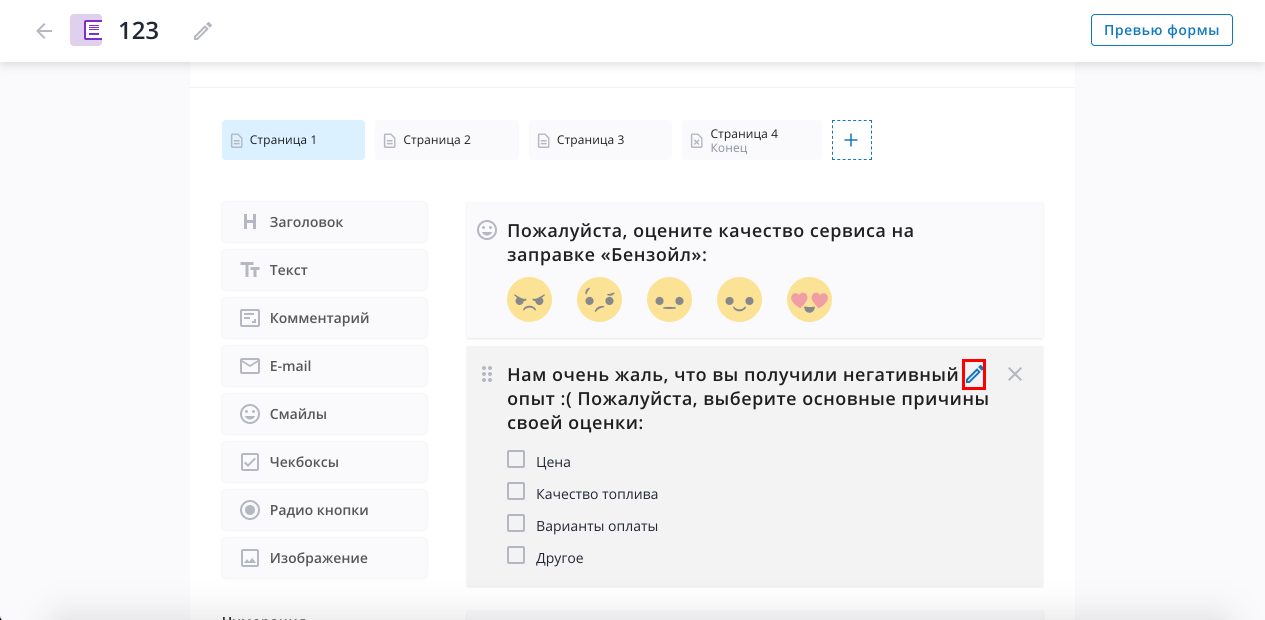Add an E-mail field element
The height and width of the screenshot is (620, 1265).
(324, 366)
